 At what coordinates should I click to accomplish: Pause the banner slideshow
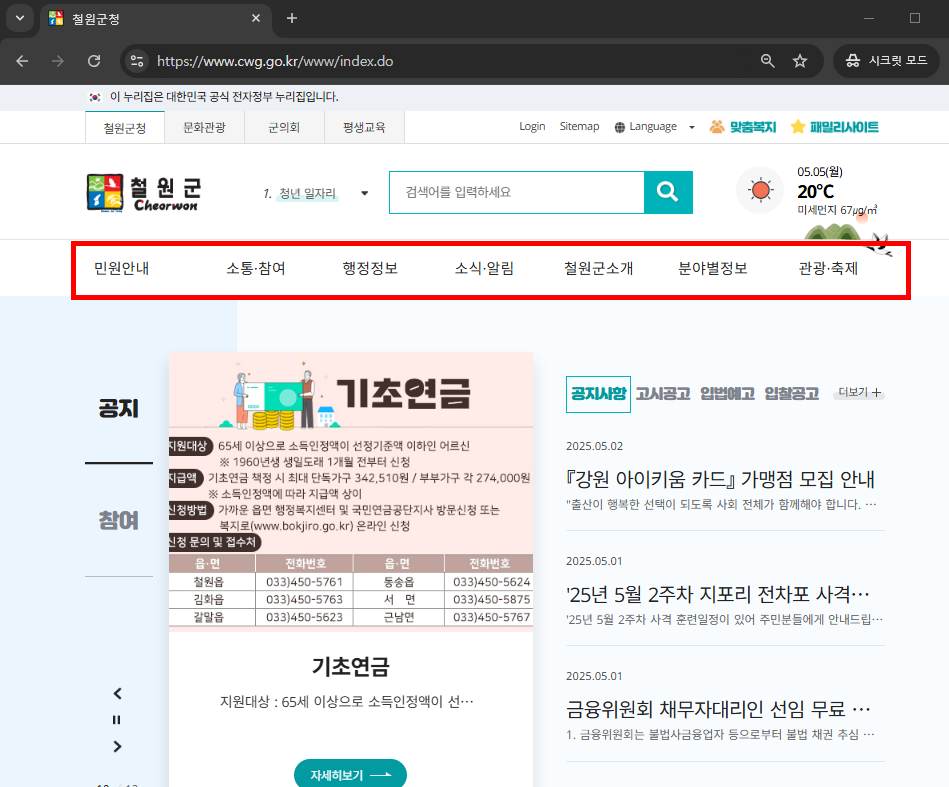(116, 719)
